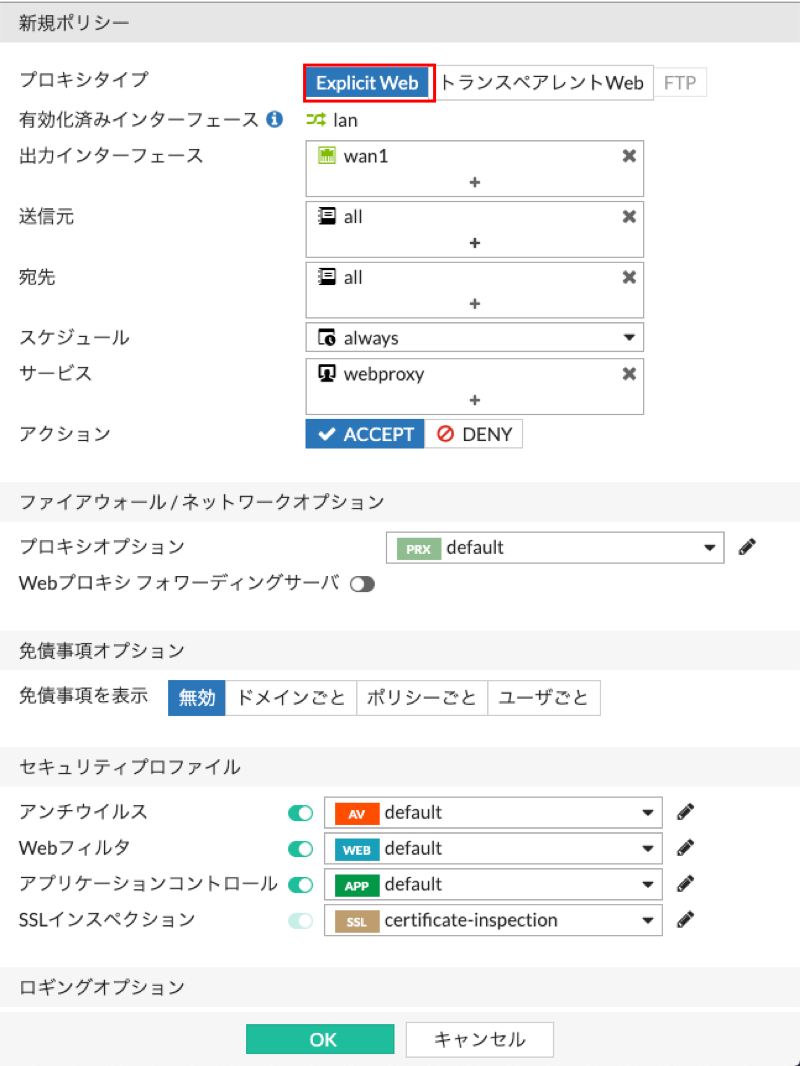The image size is (800, 1066).
Task: Add a service with plus
Action: point(474,400)
